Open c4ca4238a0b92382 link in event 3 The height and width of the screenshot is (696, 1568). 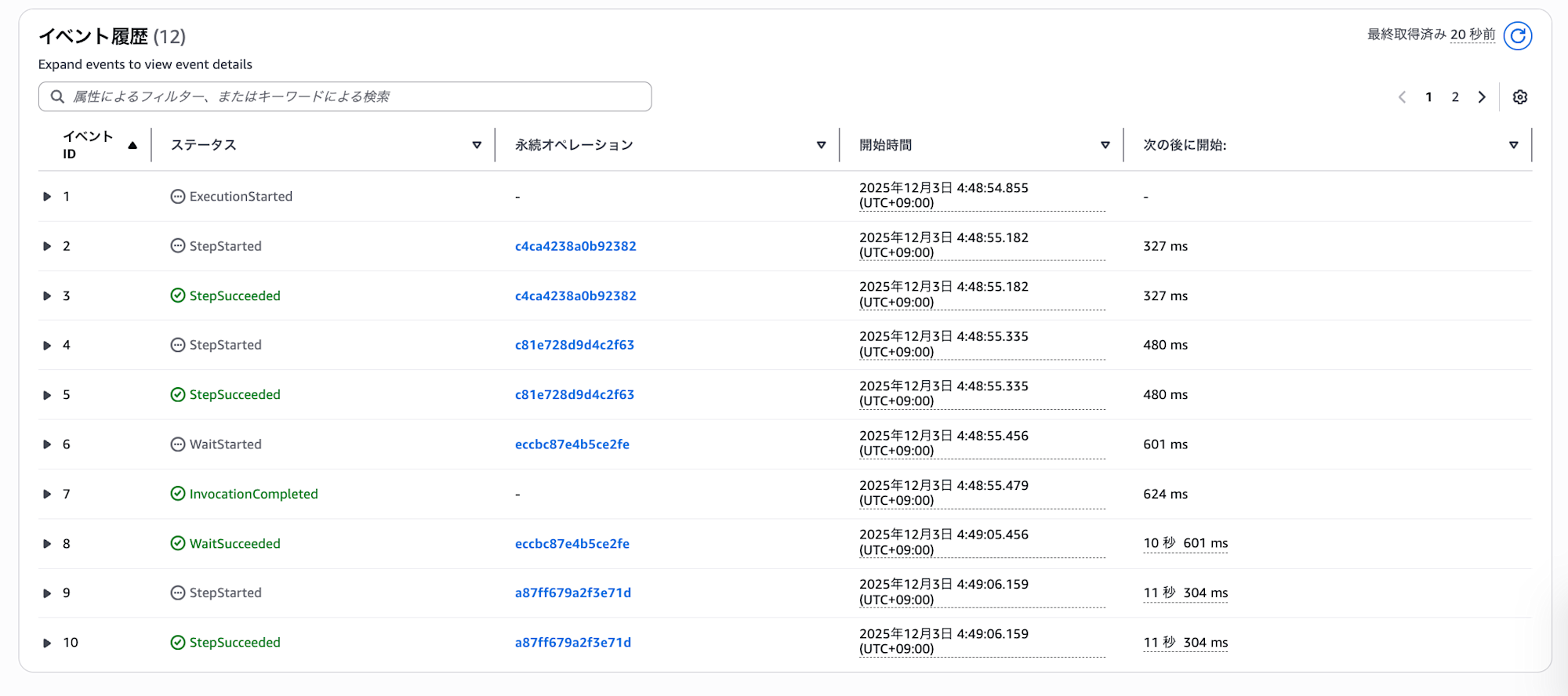coord(575,295)
